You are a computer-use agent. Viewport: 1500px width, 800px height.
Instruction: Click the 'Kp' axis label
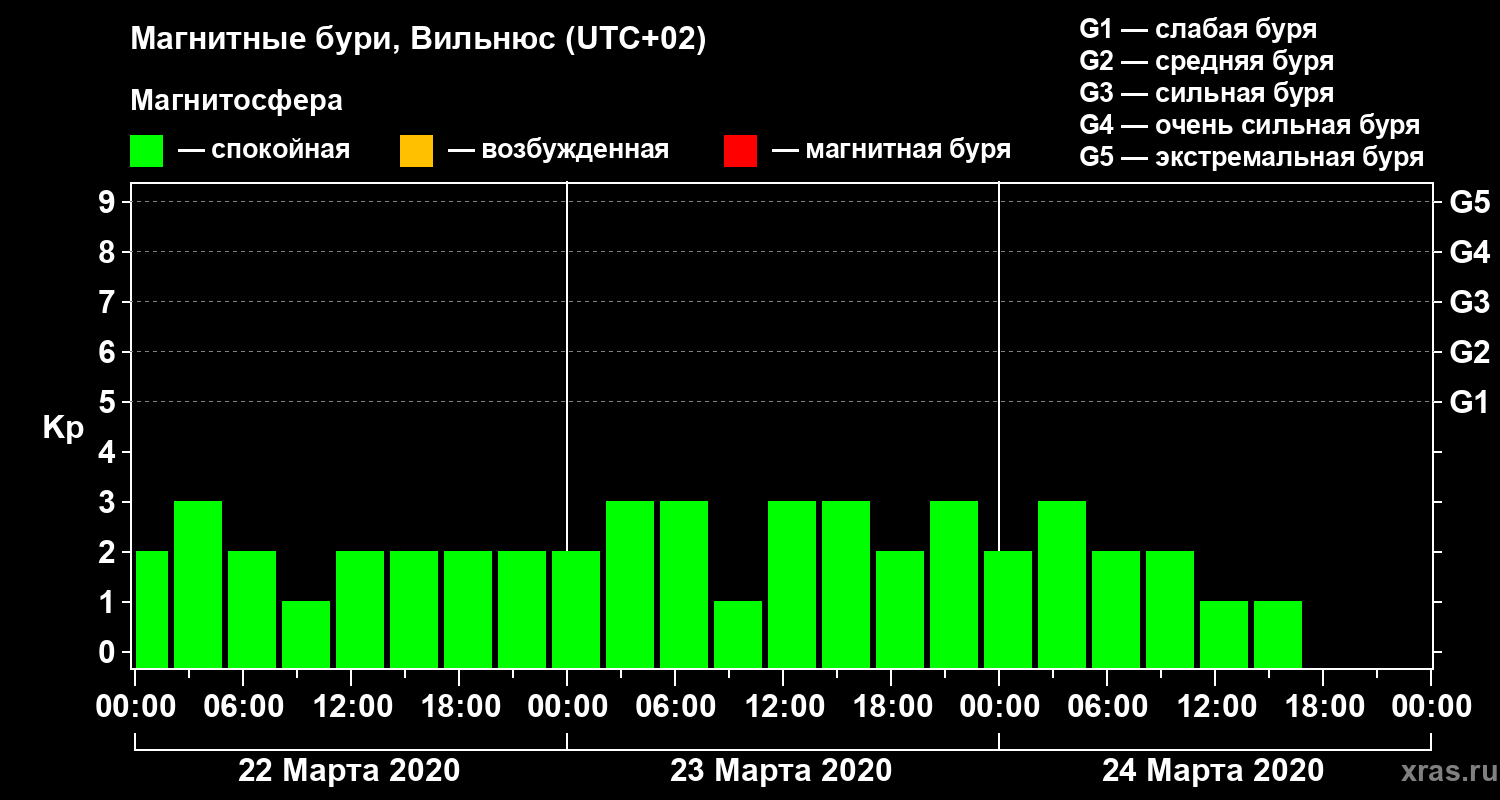point(63,429)
